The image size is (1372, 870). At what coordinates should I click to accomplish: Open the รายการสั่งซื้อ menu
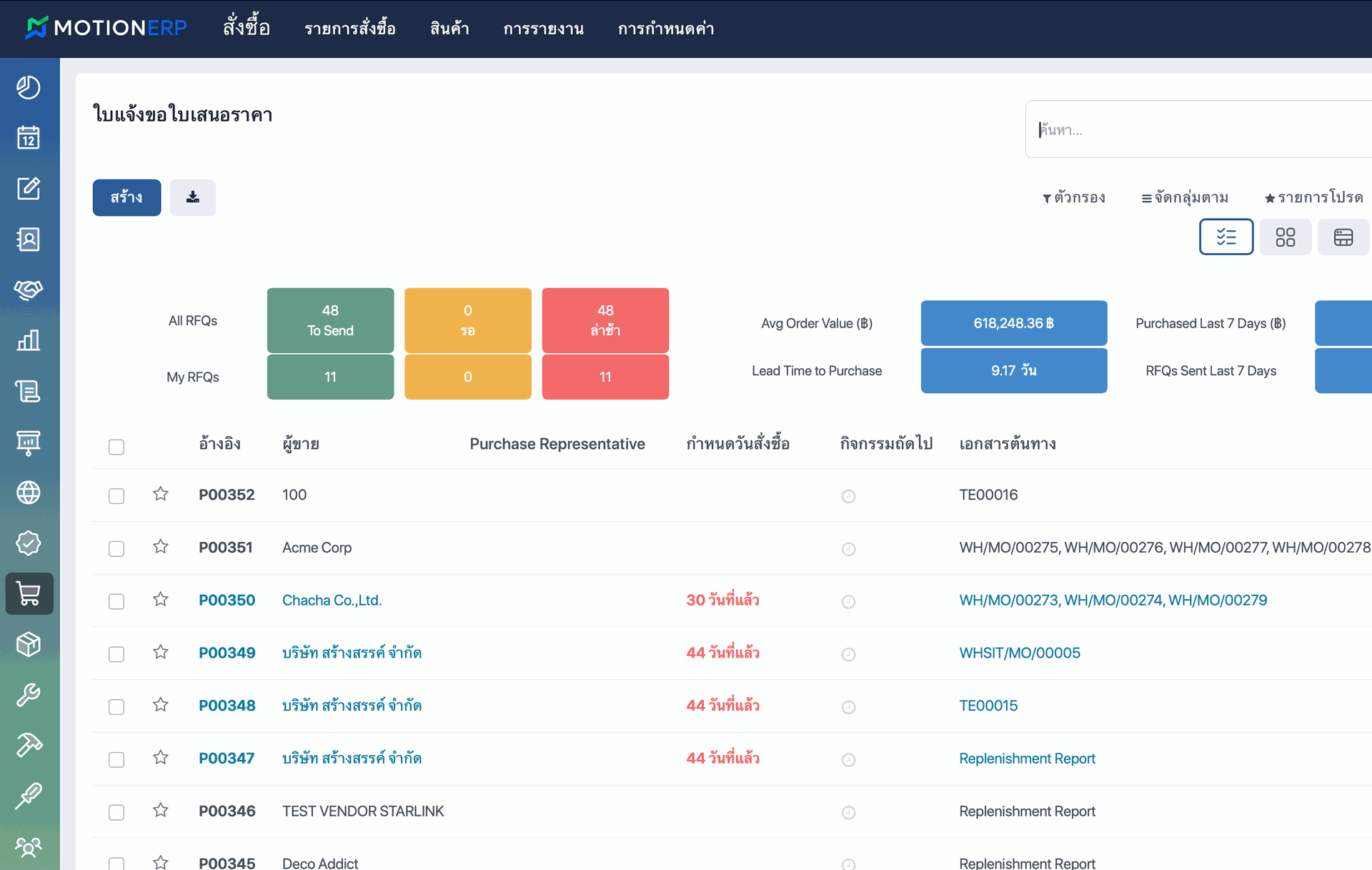350,29
